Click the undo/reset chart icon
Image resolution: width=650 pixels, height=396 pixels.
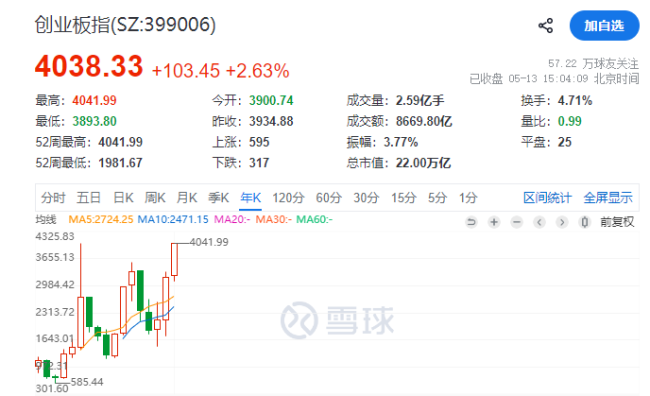pos(471,222)
